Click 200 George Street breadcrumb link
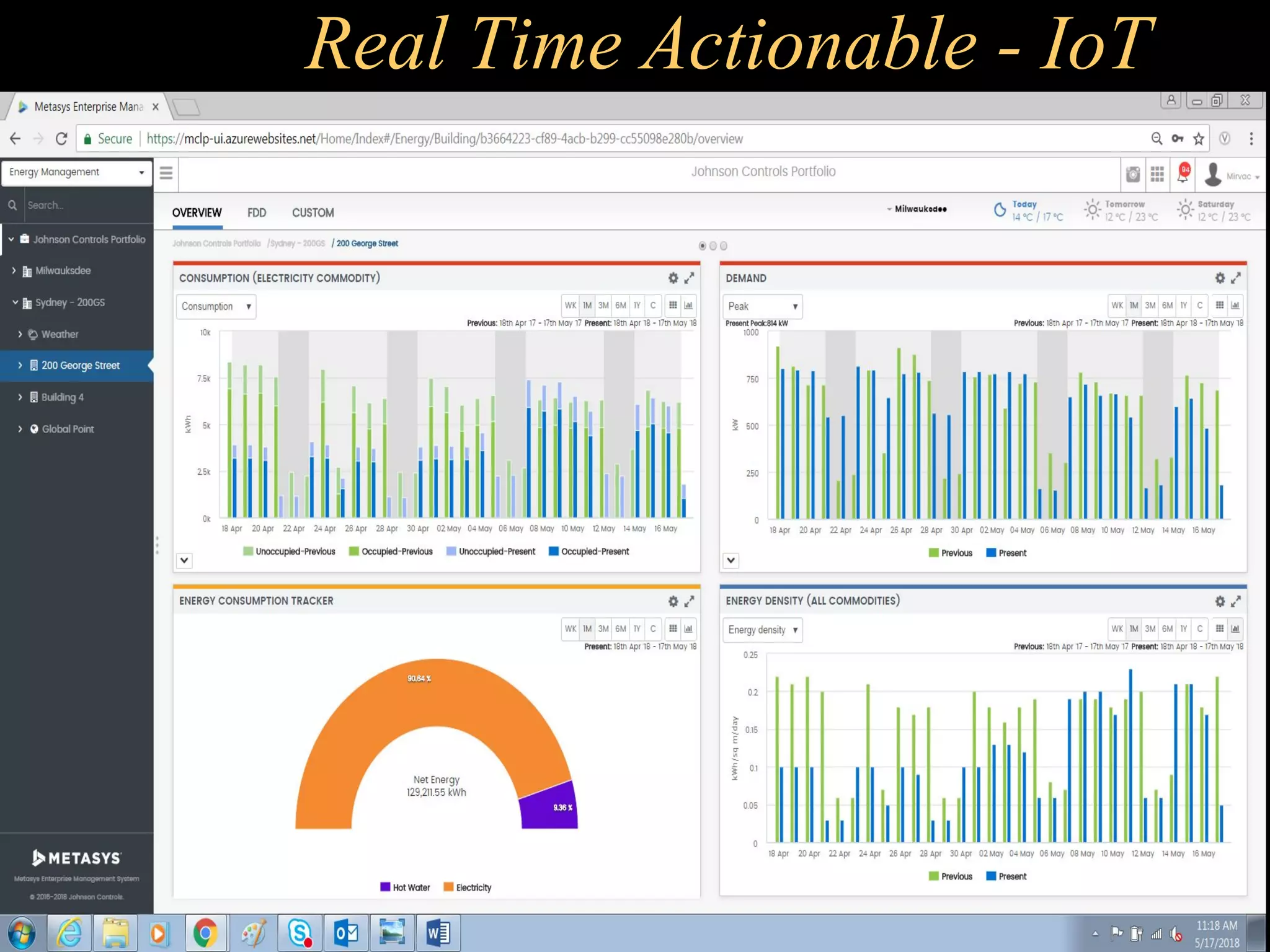 coord(367,244)
